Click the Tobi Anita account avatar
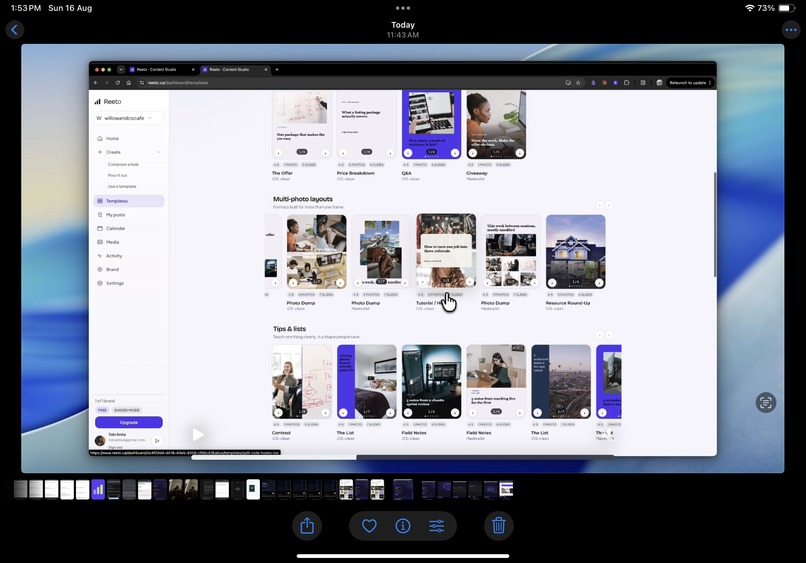Image resolution: width=806 pixels, height=563 pixels. [100, 440]
